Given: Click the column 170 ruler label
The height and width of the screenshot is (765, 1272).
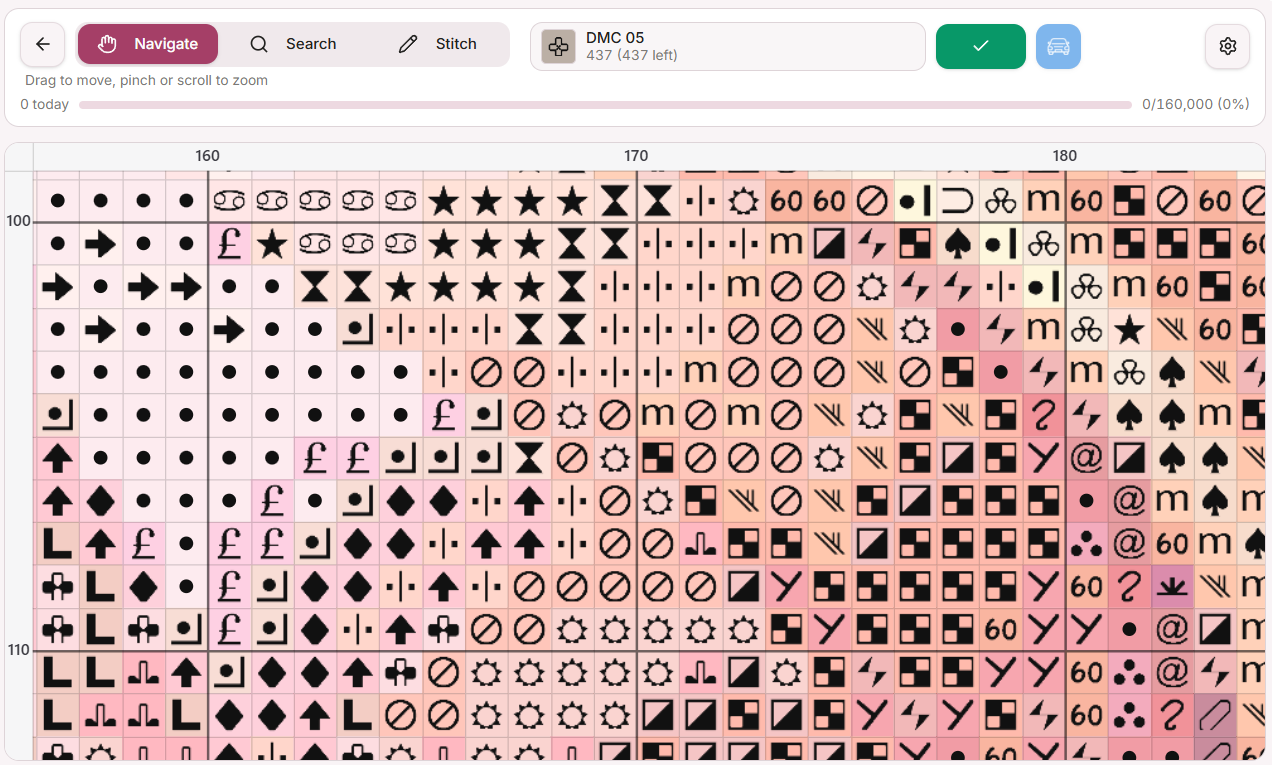Looking at the screenshot, I should click(636, 156).
